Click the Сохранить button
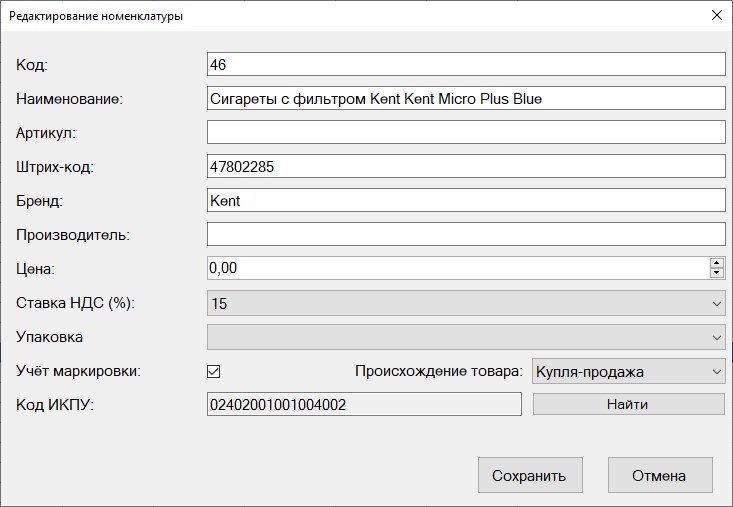The image size is (733, 507). tap(529, 476)
